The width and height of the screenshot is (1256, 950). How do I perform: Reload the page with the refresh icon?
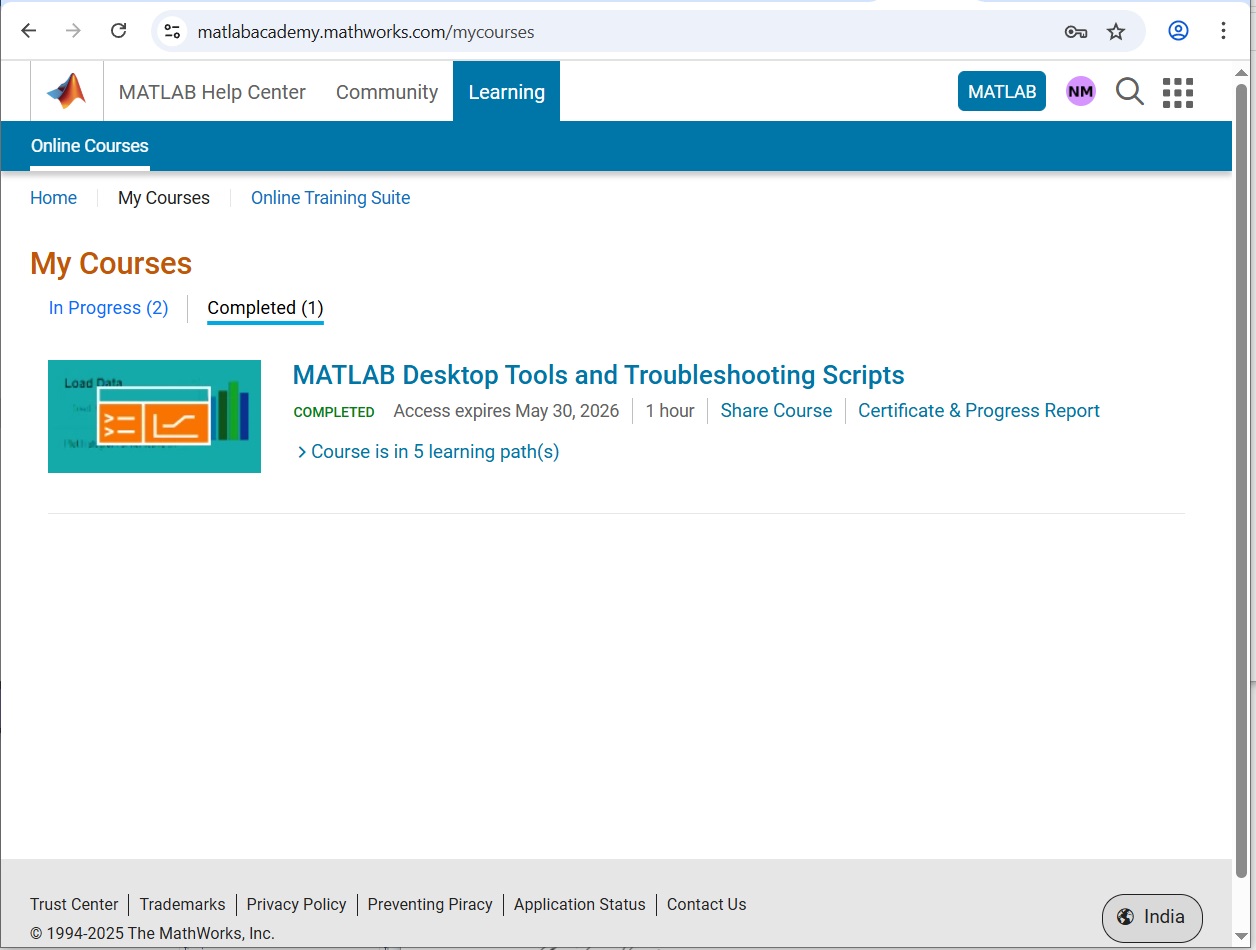[118, 31]
